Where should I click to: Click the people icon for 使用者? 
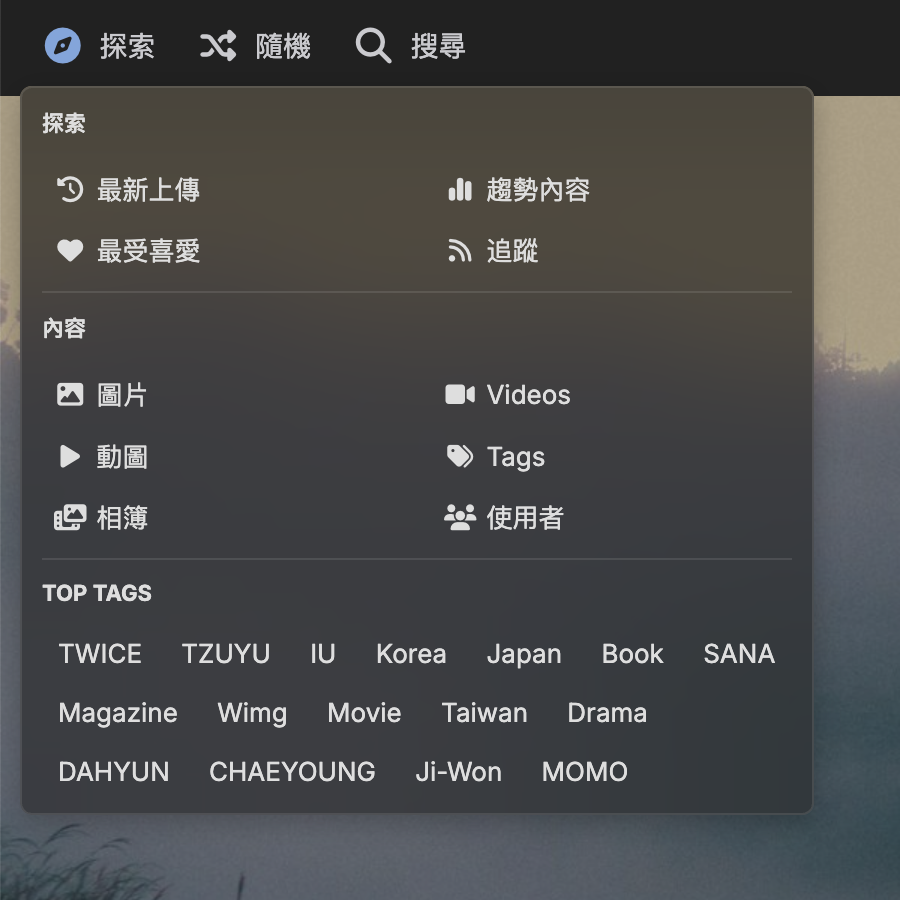459,518
